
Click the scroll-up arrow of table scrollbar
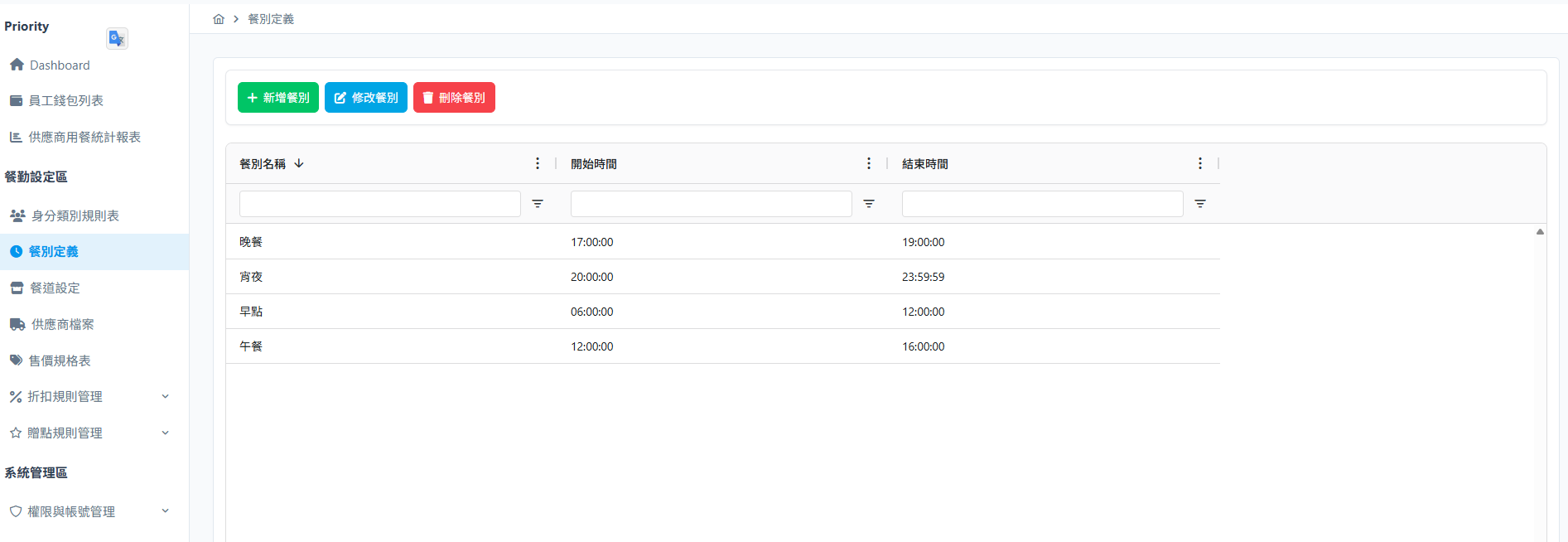1540,232
